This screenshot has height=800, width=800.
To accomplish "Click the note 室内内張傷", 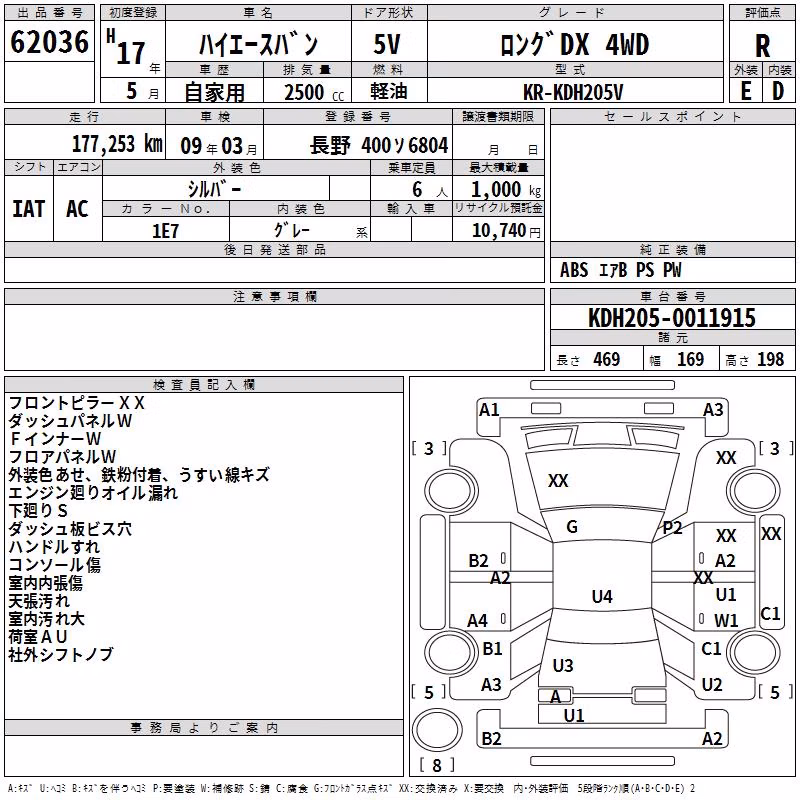I will point(46,583).
